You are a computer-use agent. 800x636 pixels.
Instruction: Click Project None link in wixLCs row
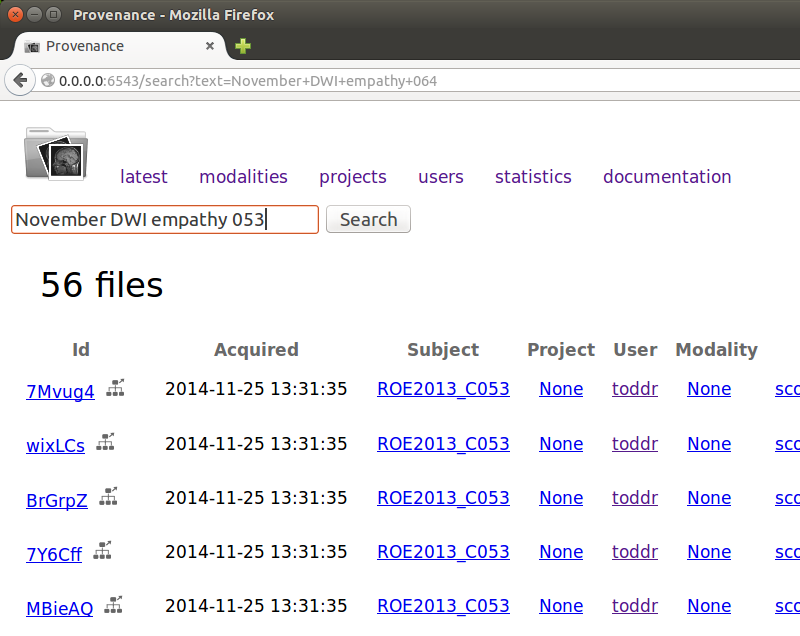coord(561,444)
